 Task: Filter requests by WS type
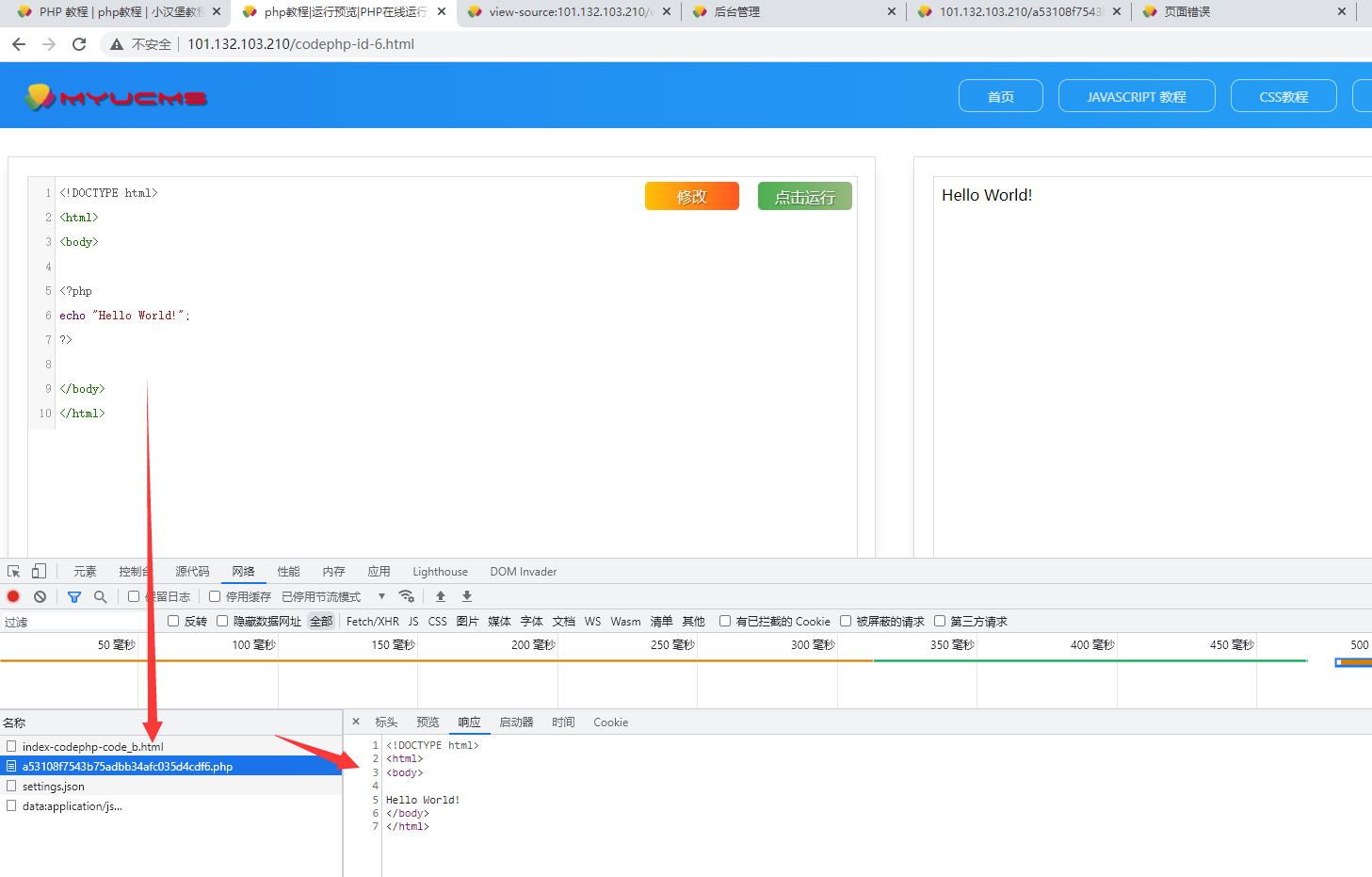pos(592,621)
